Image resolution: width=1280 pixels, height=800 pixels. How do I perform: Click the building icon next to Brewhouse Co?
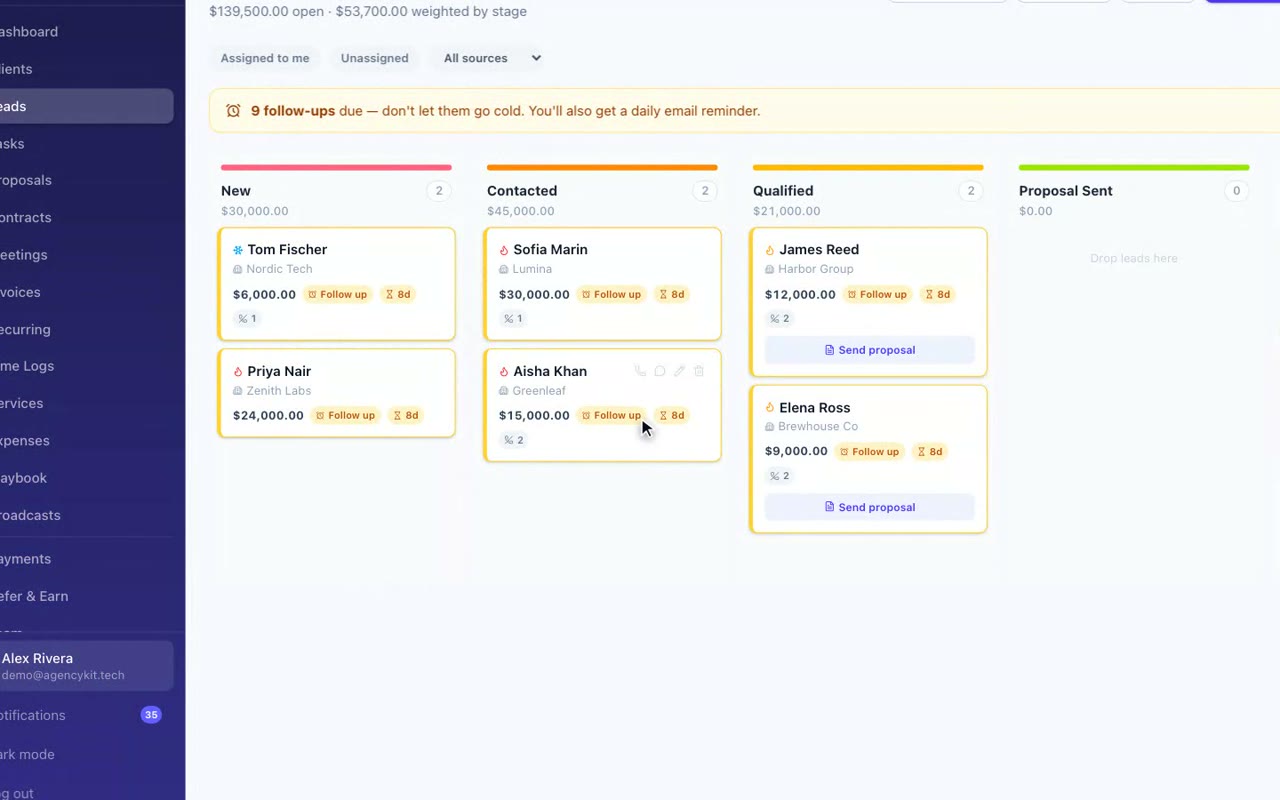click(770, 427)
